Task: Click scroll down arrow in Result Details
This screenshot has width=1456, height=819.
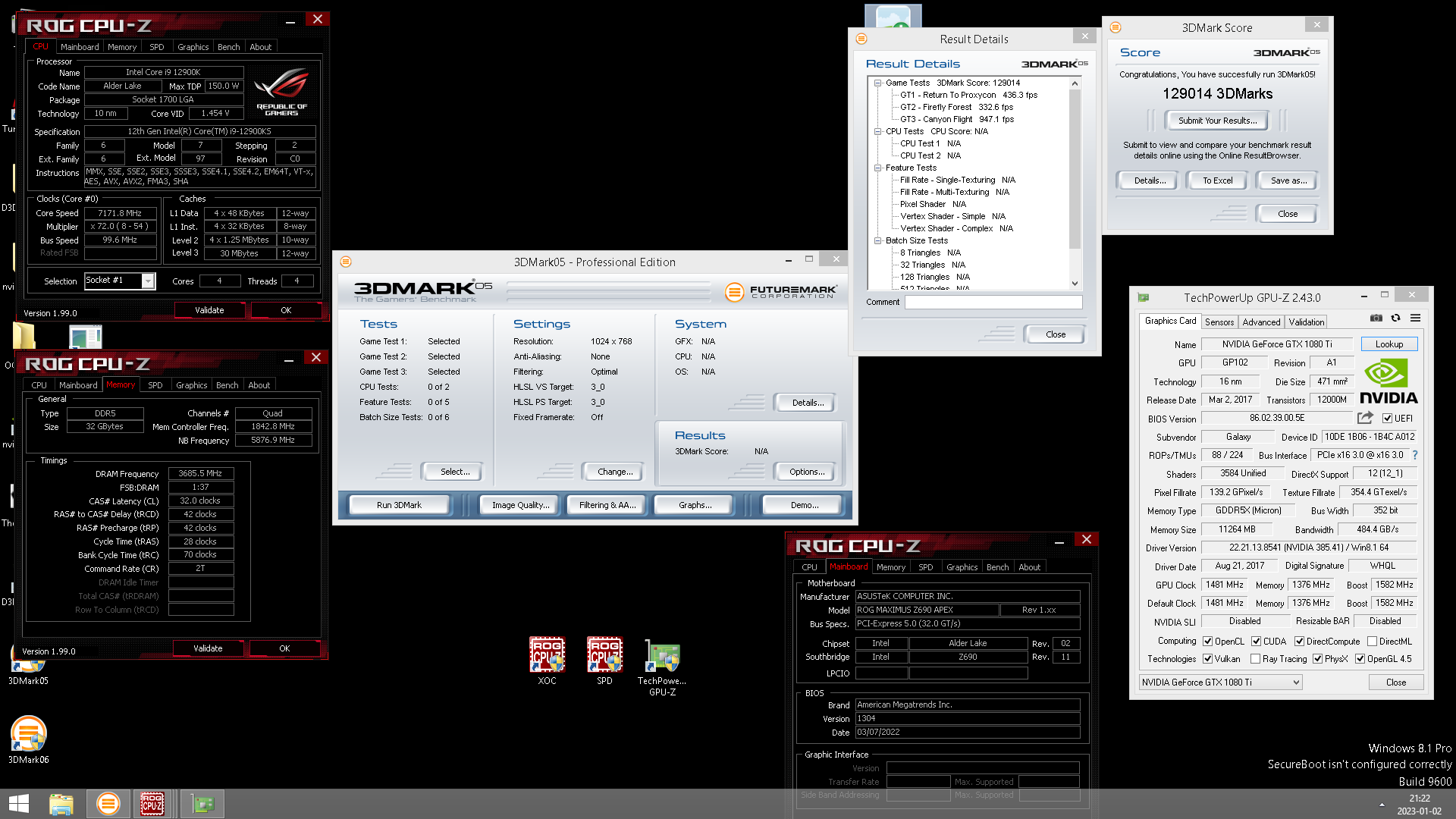Action: (x=1075, y=284)
